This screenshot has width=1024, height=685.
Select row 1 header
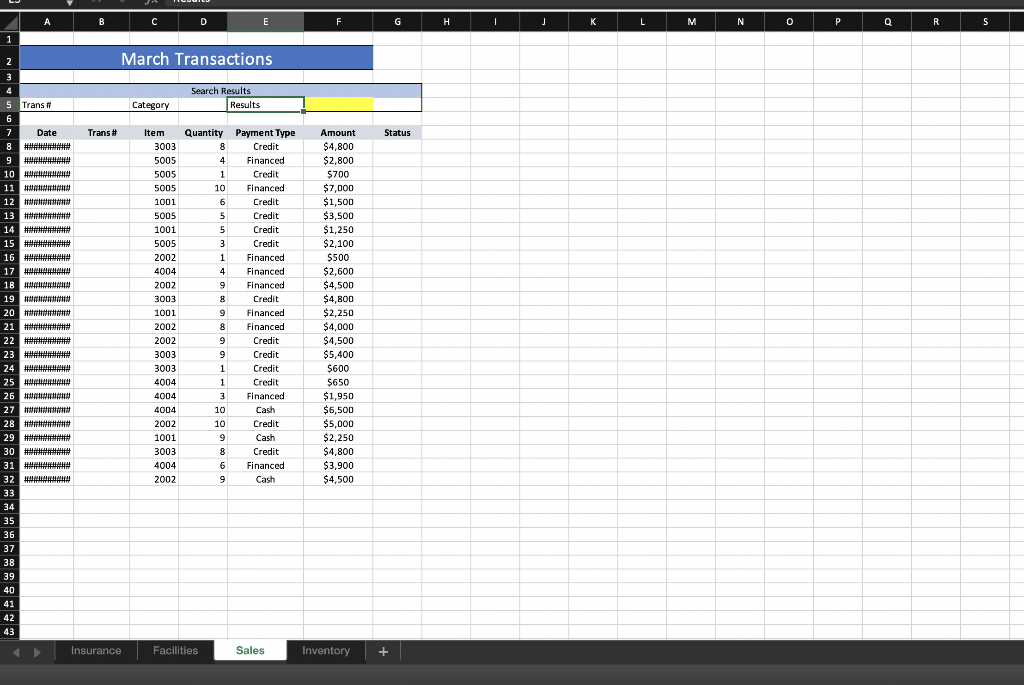[9, 39]
